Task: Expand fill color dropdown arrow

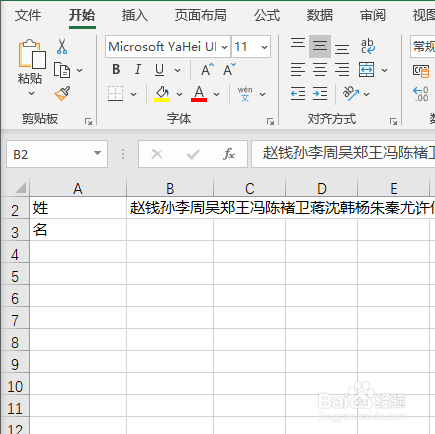Action: (179, 94)
